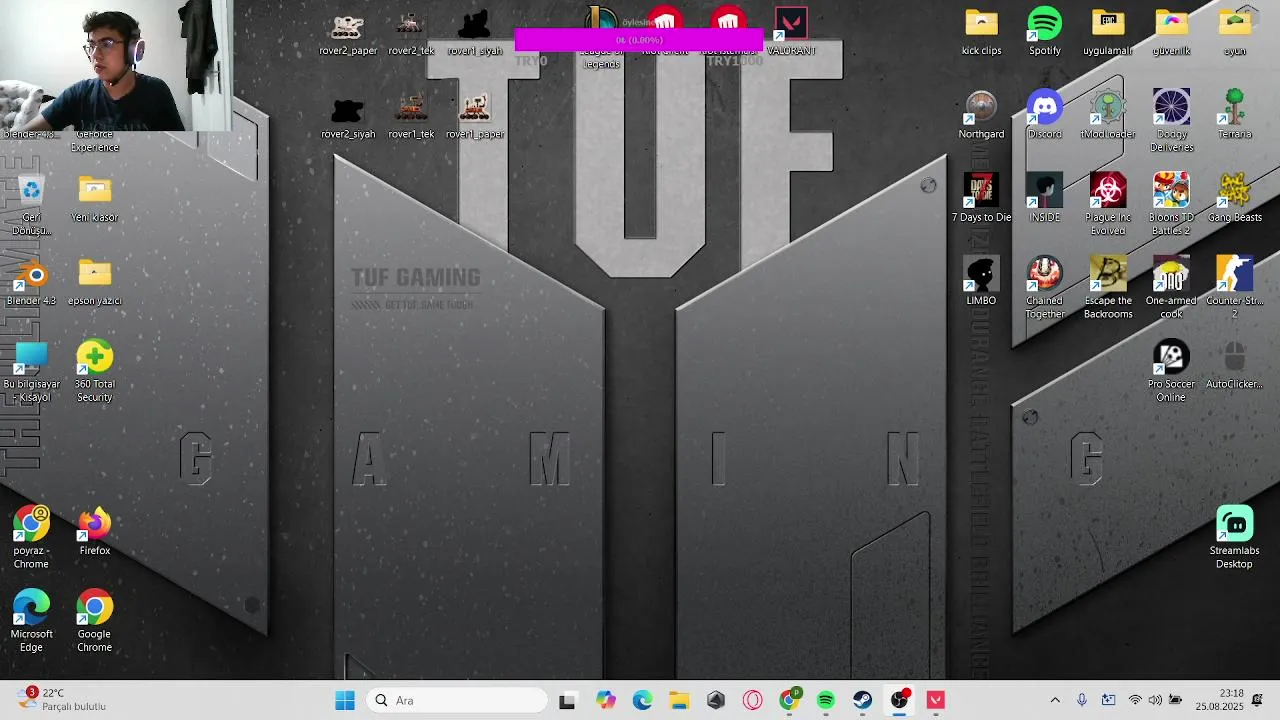Open the Geri Dönüşüm recycle bin
Image resolution: width=1280 pixels, height=720 pixels.
tap(31, 205)
